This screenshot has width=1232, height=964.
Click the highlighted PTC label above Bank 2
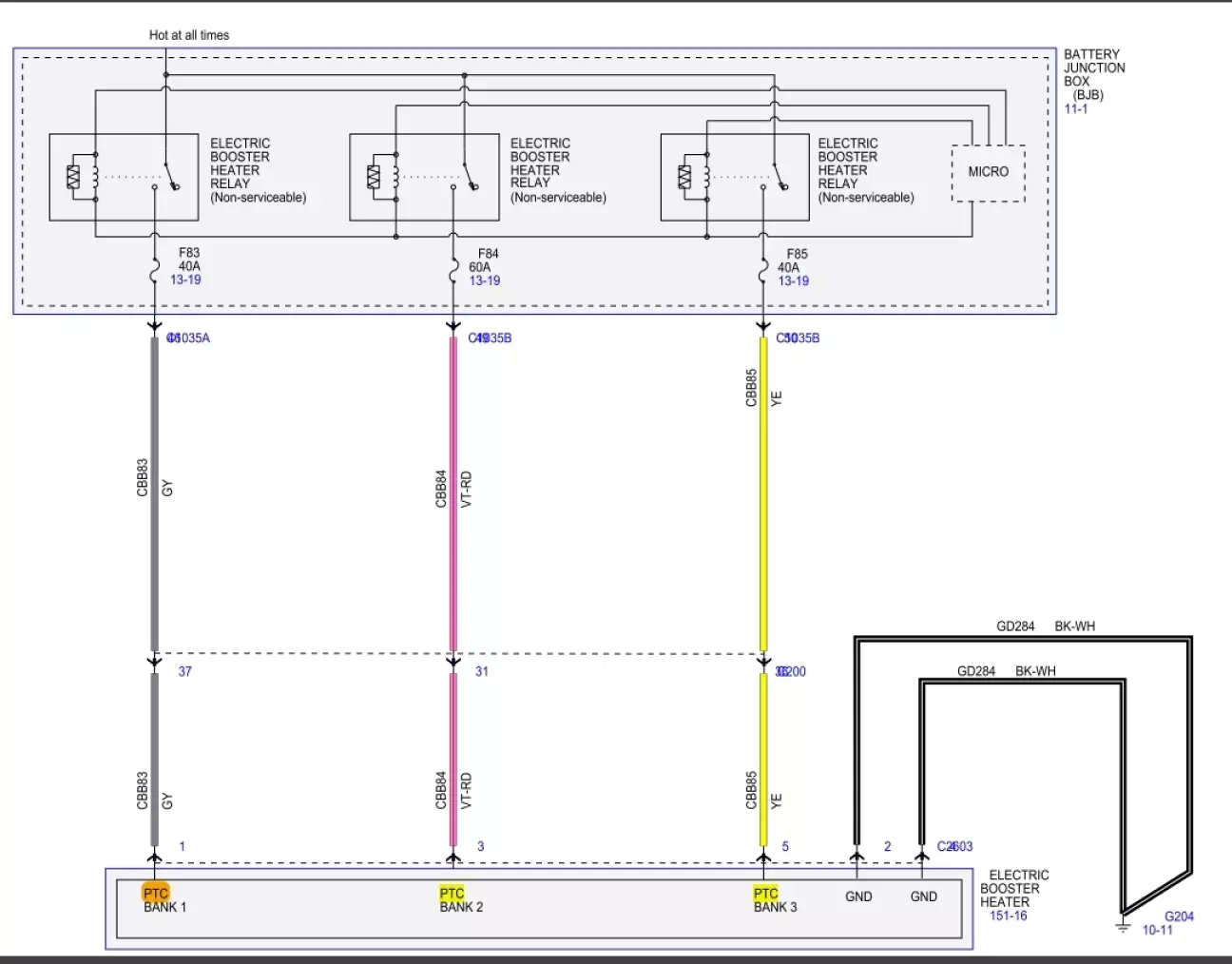(x=452, y=894)
